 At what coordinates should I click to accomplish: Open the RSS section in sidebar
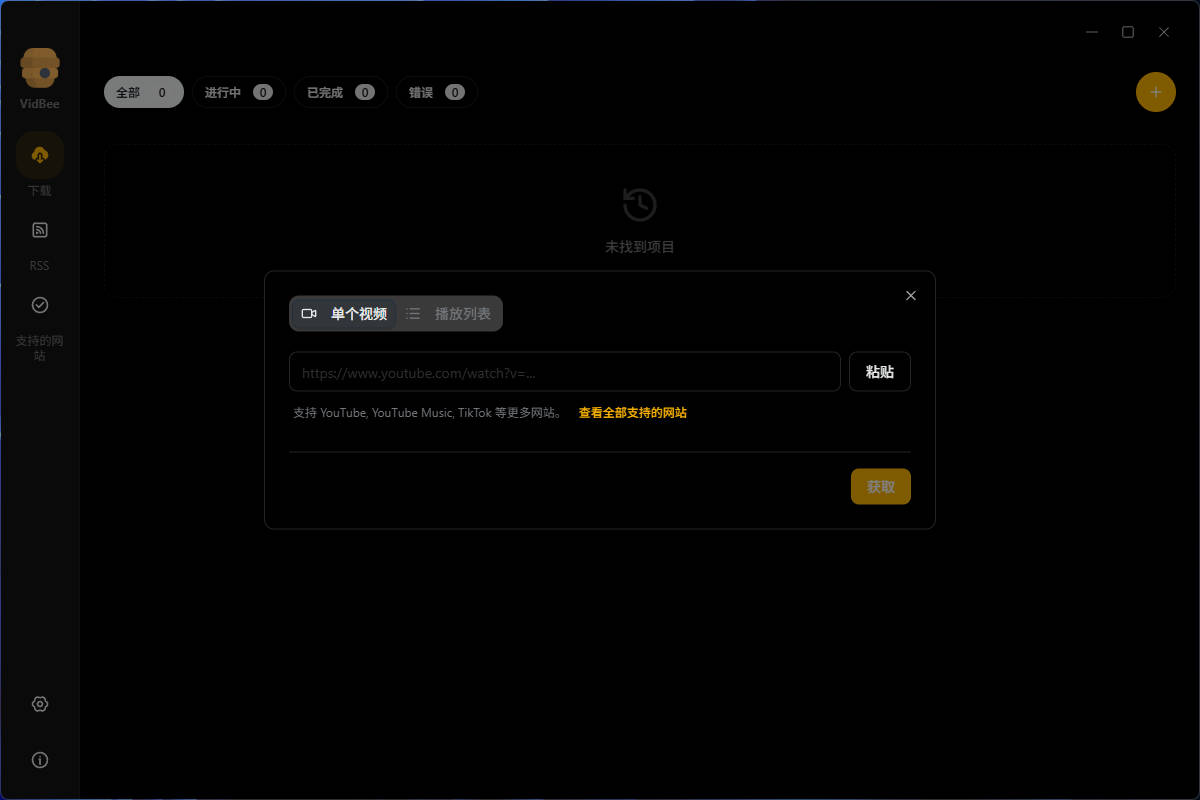pos(39,240)
